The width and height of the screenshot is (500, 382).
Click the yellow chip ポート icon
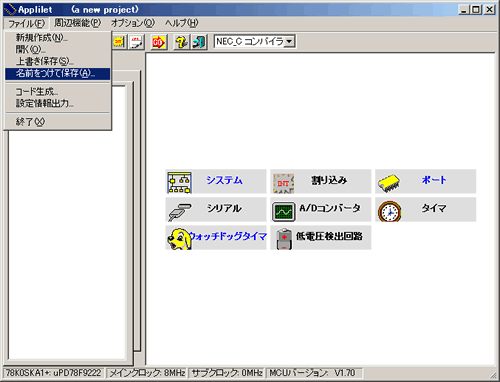tap(389, 183)
